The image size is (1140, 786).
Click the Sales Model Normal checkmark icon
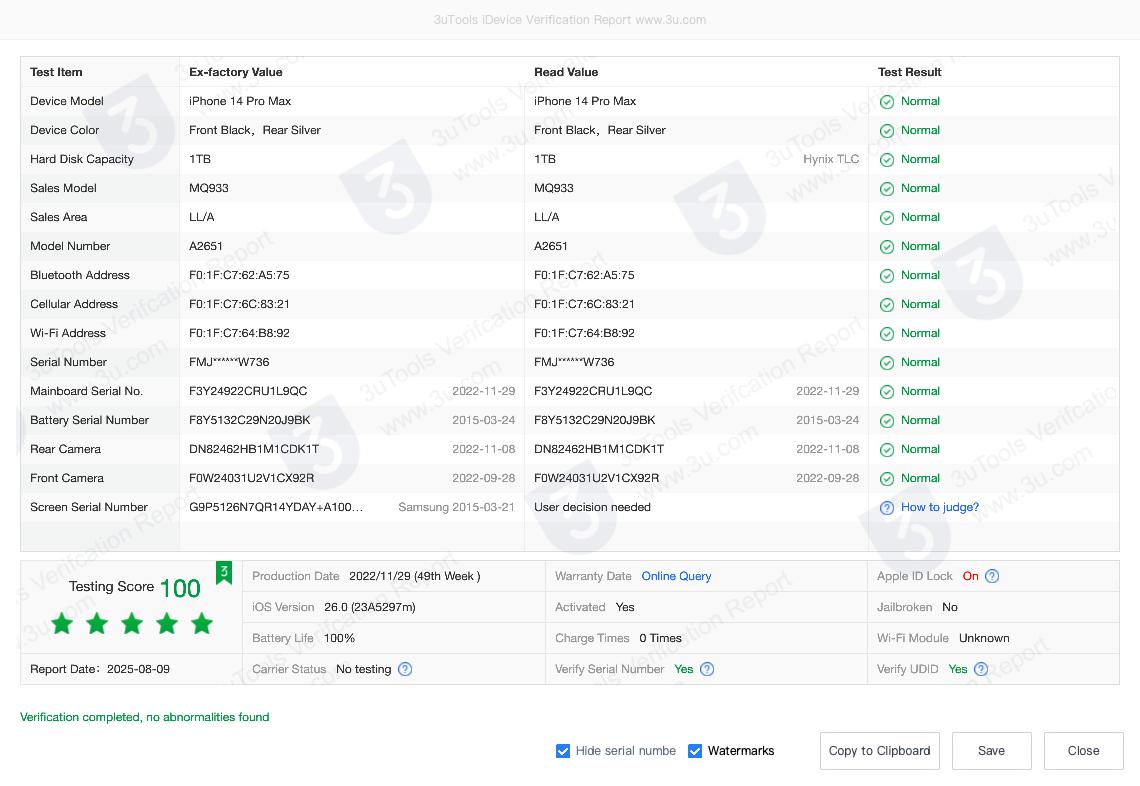pos(886,189)
